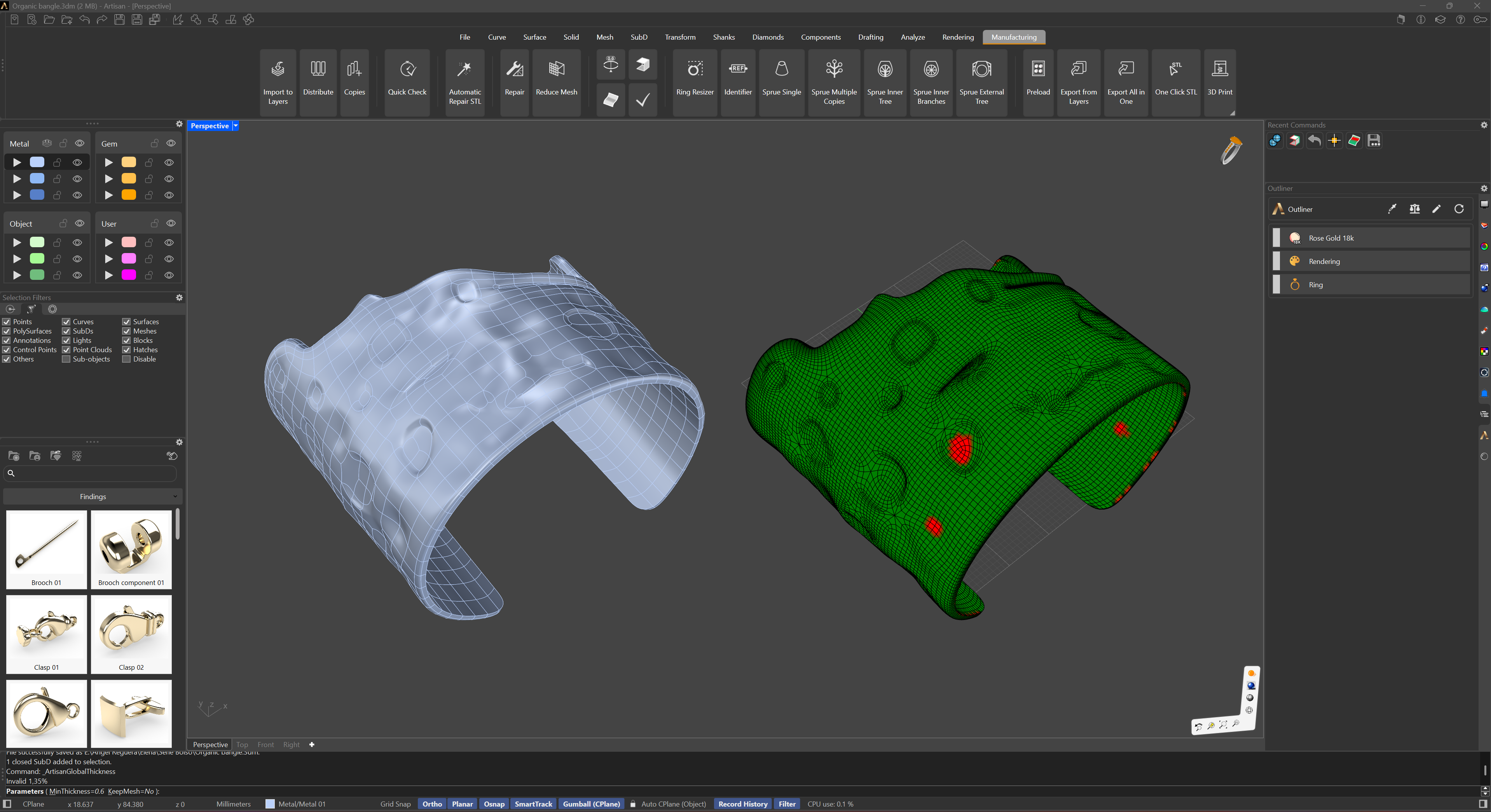Viewport: 1491px width, 812px height.
Task: Expand the first Metal layer row
Action: [17, 162]
